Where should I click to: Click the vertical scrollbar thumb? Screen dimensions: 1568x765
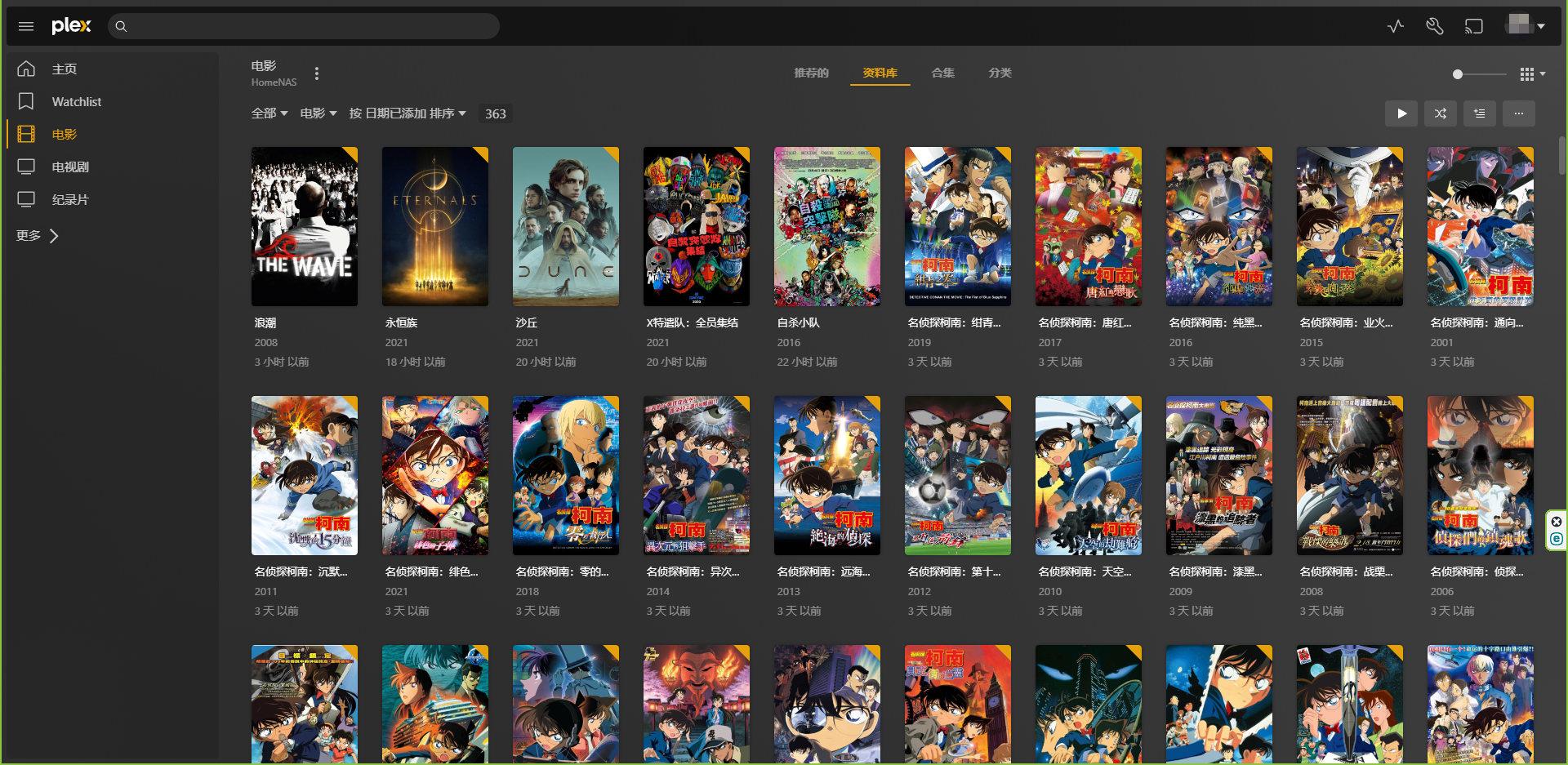1561,155
